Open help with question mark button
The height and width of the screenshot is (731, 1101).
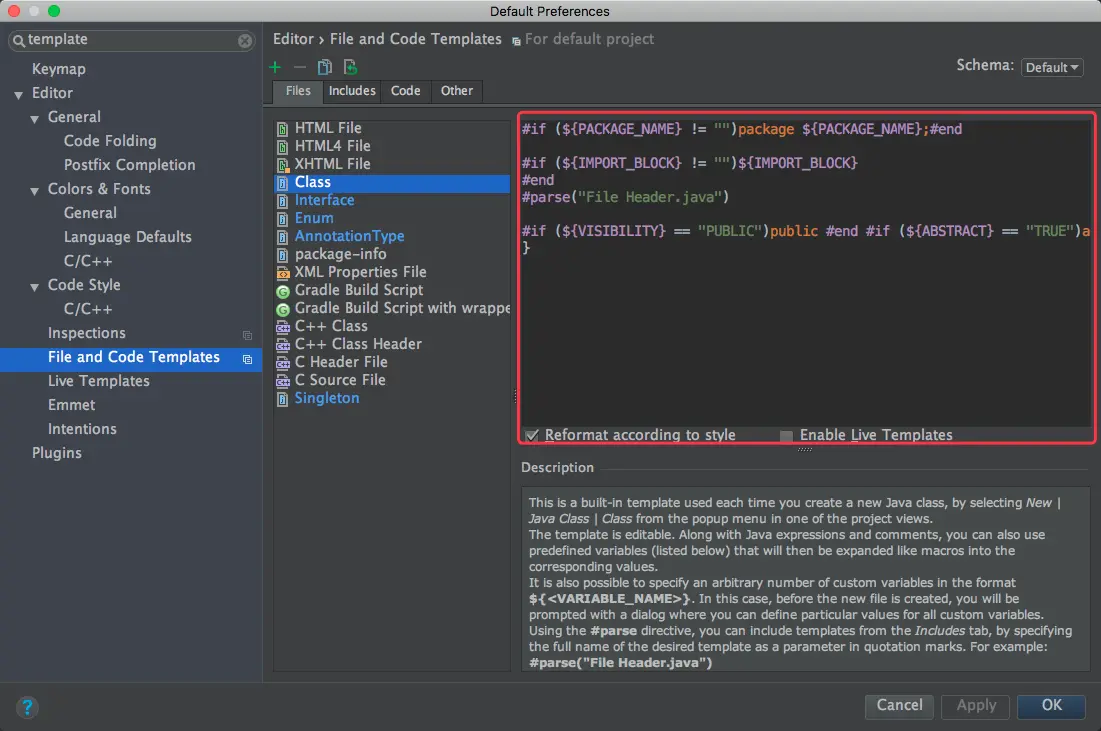[x=27, y=706]
